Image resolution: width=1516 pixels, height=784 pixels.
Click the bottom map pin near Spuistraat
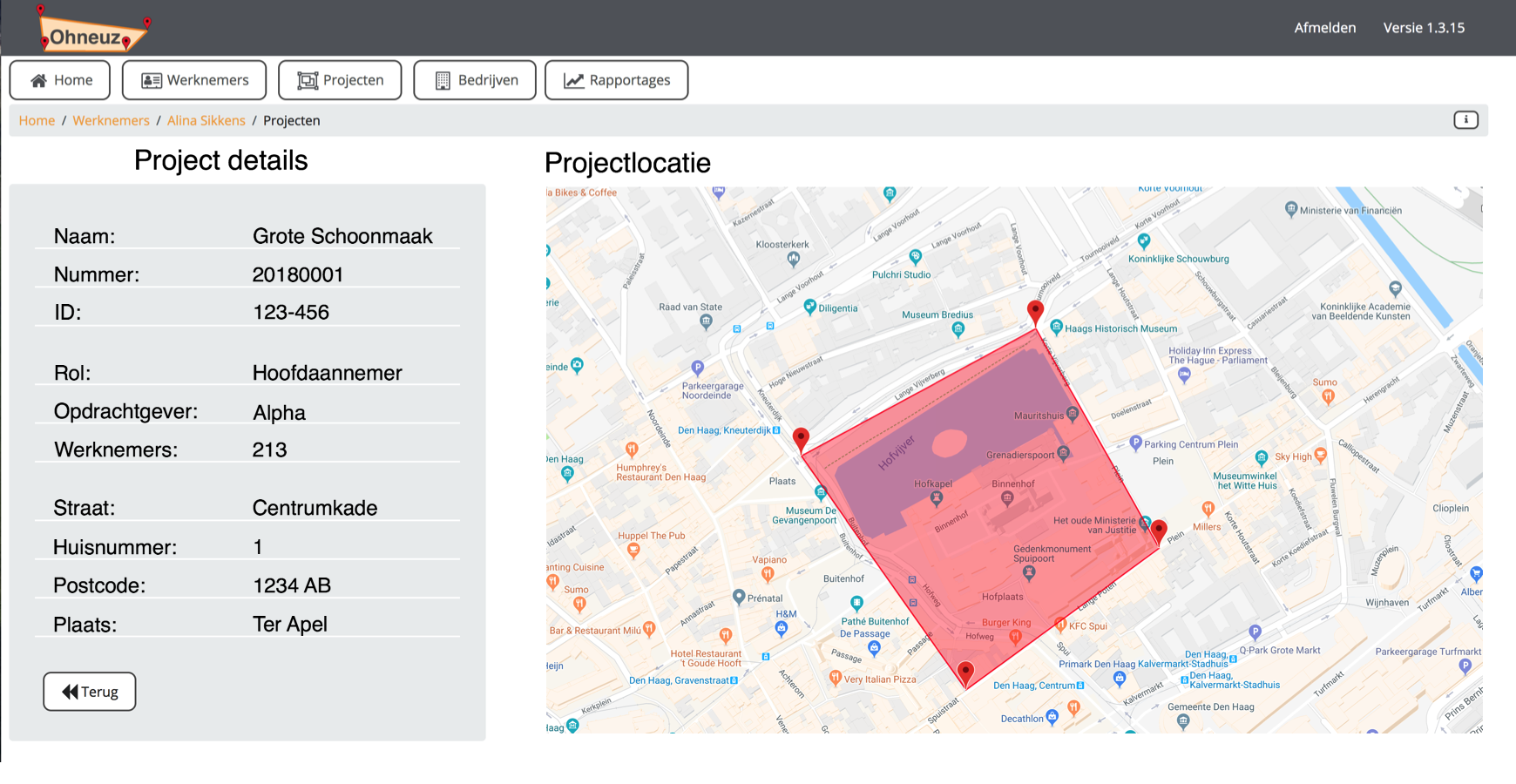(967, 671)
